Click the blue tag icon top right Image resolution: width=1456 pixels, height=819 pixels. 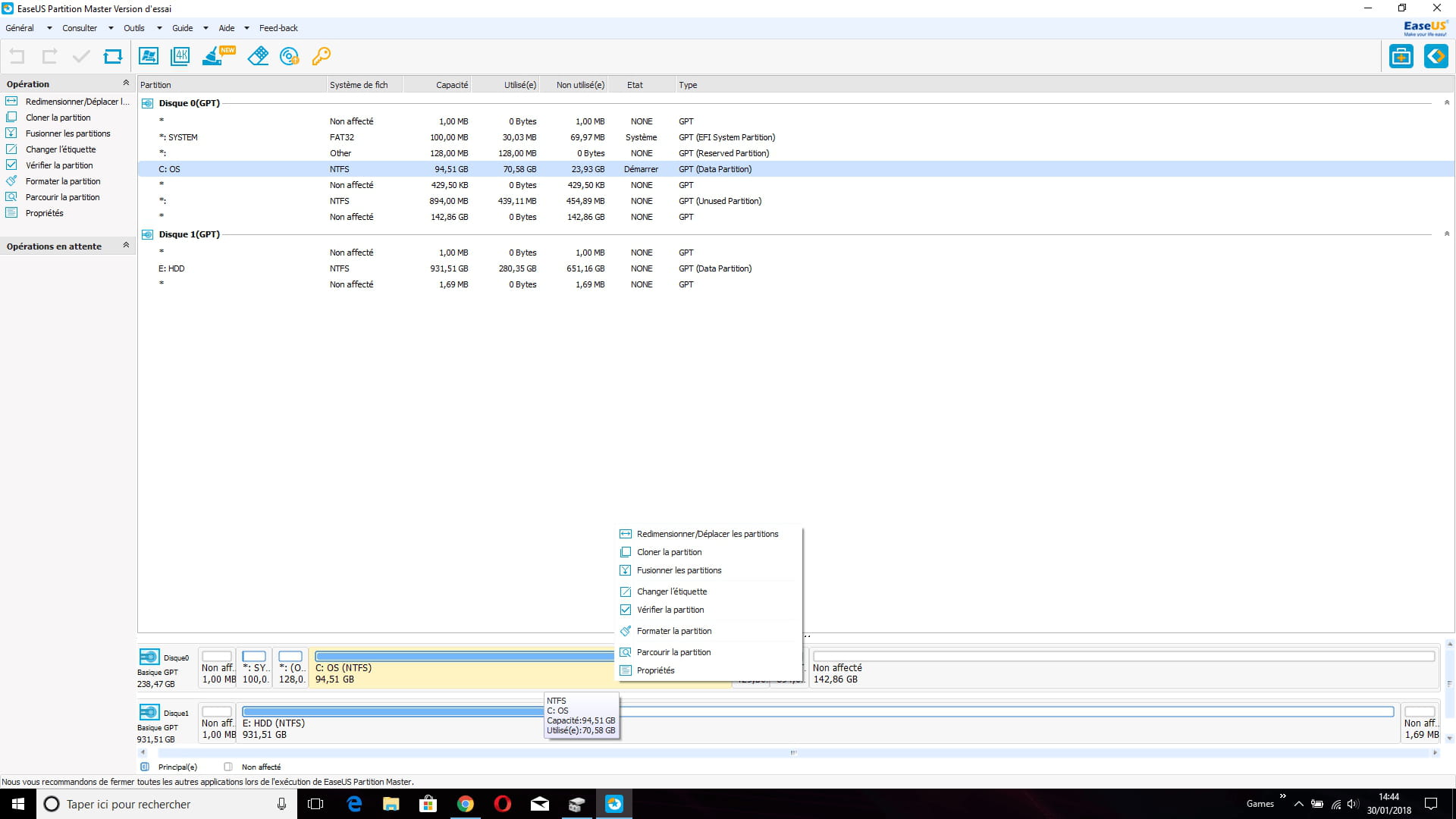point(1436,56)
